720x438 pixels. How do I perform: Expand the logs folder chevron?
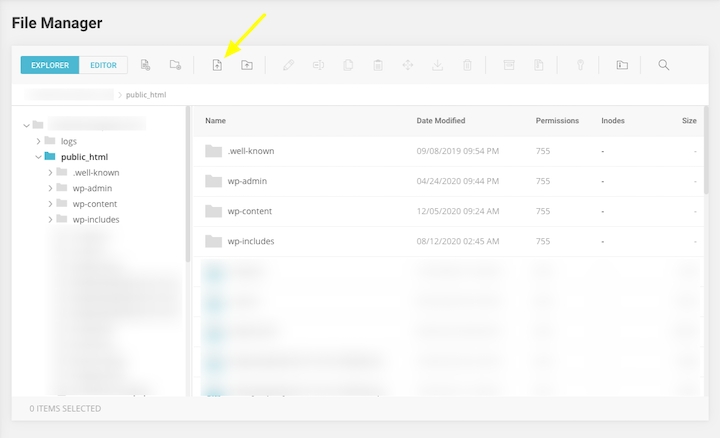pyautogui.click(x=39, y=141)
